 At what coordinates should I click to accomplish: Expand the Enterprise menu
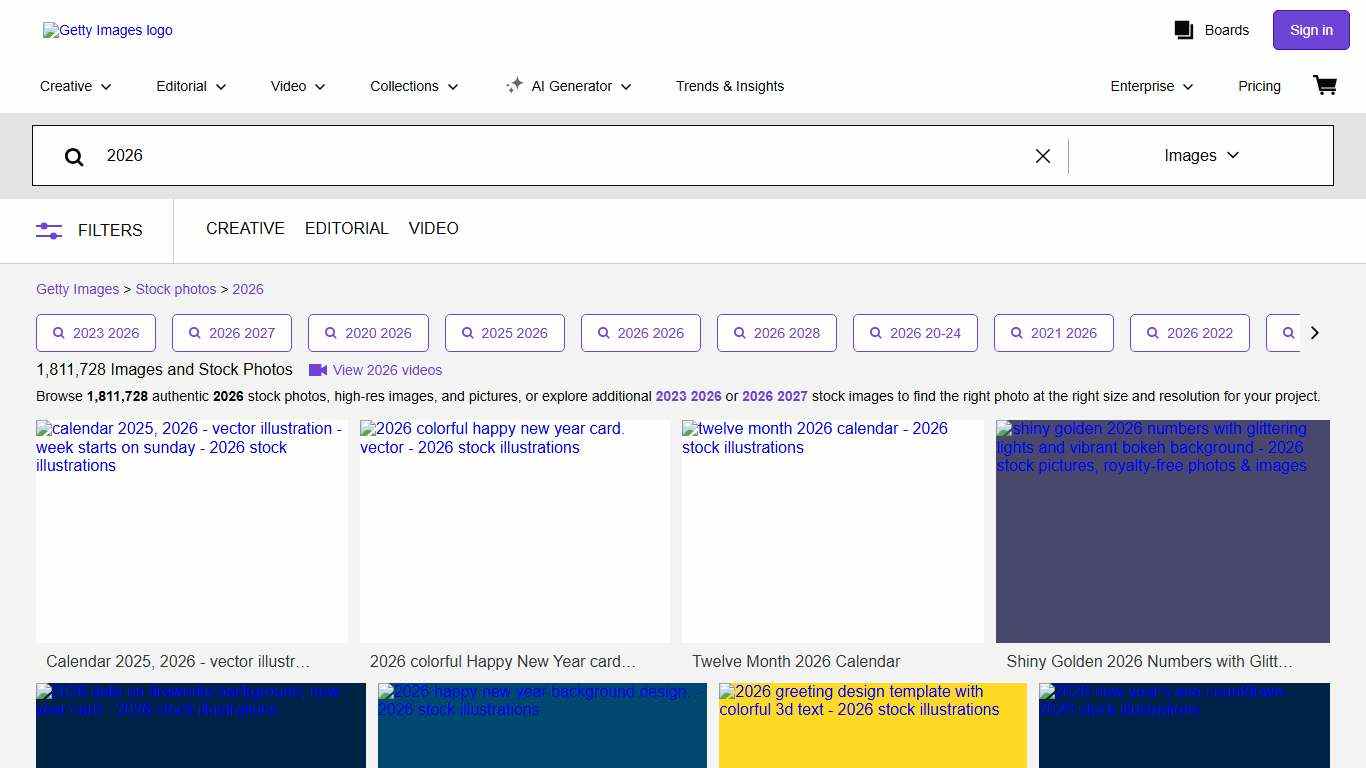pyautogui.click(x=1152, y=86)
